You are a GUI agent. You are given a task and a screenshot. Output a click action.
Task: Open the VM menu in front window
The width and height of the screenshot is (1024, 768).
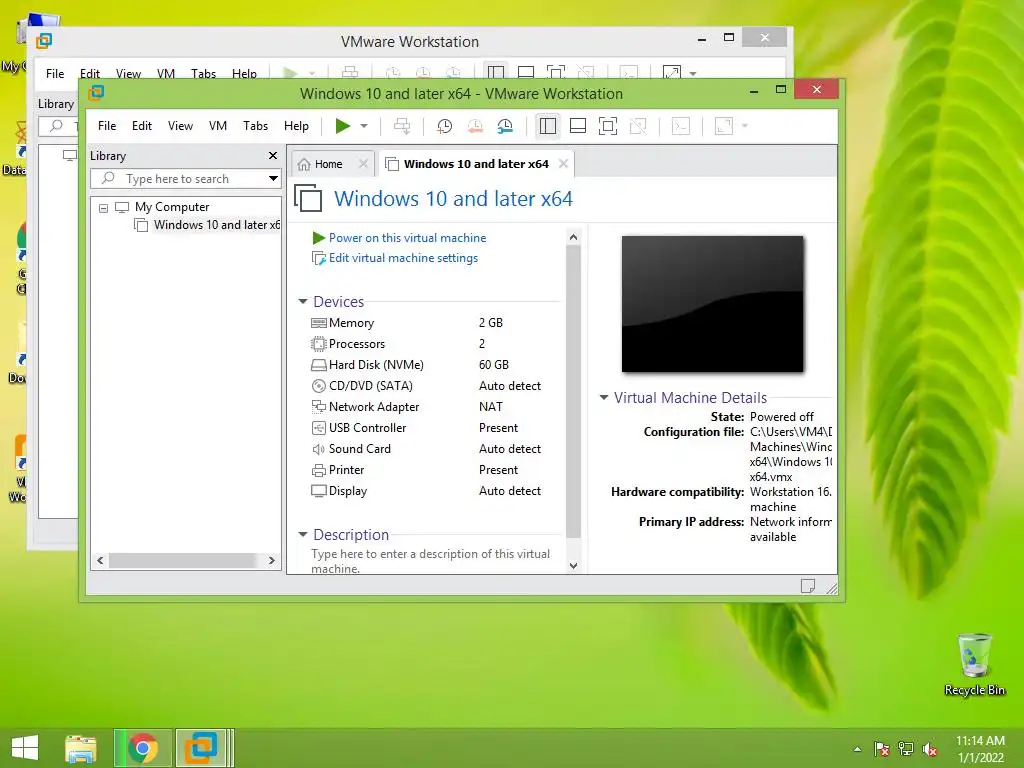[218, 126]
